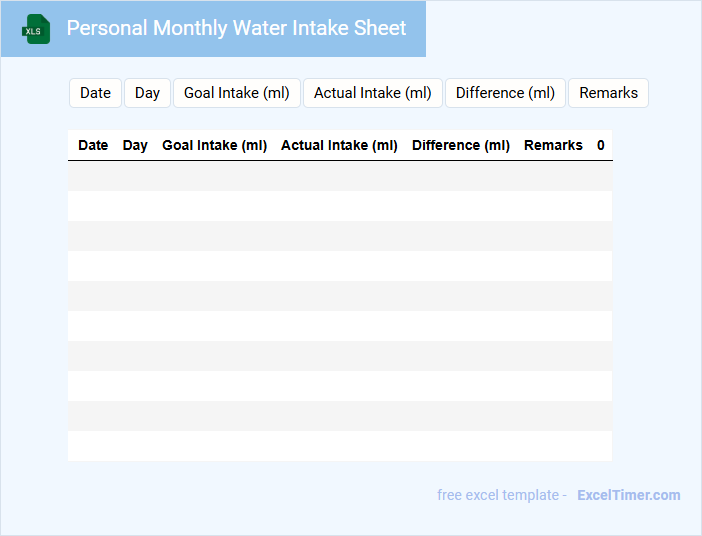Click the Personal Monthly Water Intake Sheet title
This screenshot has height=536, width=702.
[x=236, y=28]
